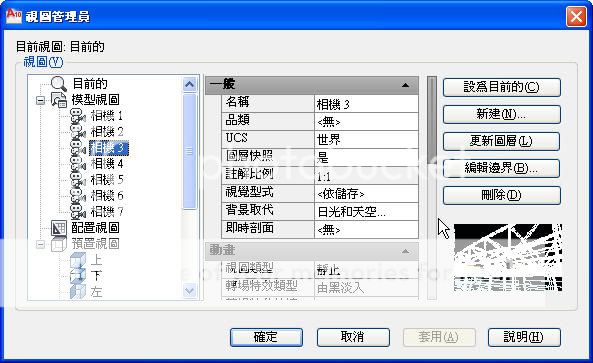The height and width of the screenshot is (363, 593).
Task: Click the camera icon beside 相機 6
Action: [78, 195]
